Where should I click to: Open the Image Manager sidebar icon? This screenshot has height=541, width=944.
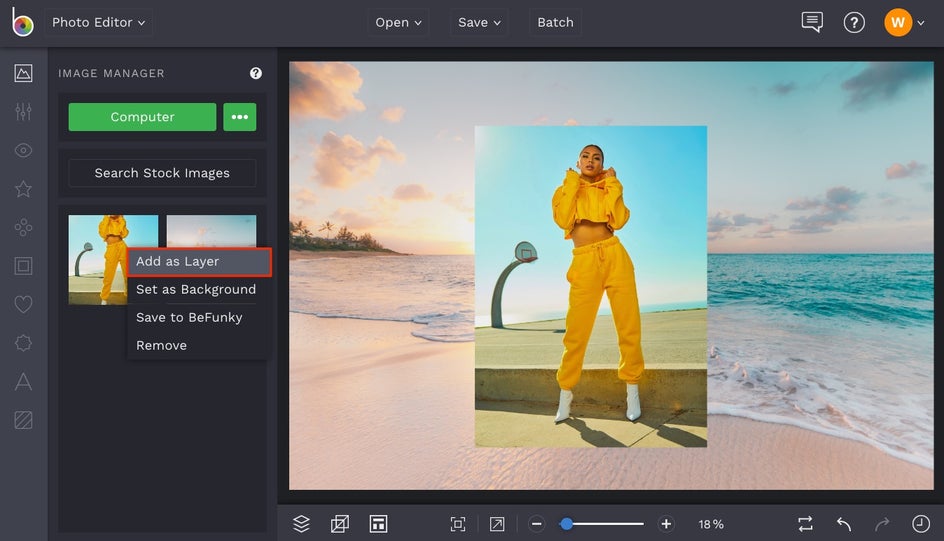coord(23,73)
